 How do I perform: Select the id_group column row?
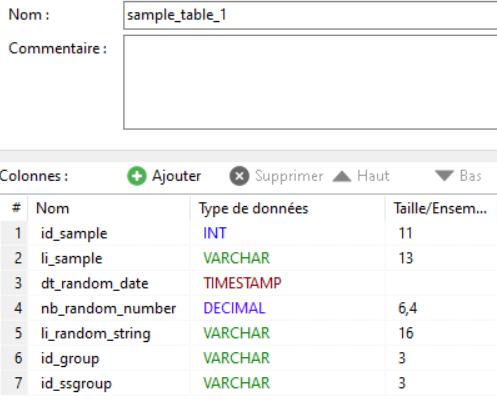[248, 358]
